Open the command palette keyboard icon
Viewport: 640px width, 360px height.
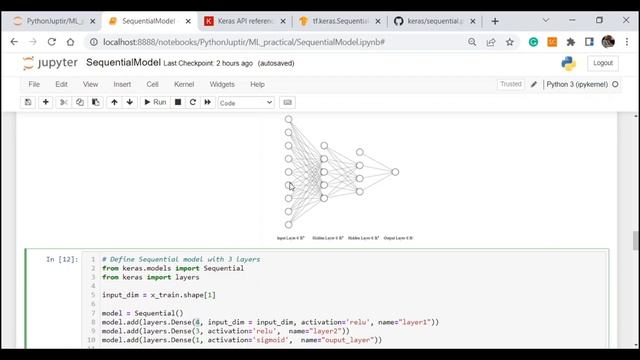[x=287, y=102]
